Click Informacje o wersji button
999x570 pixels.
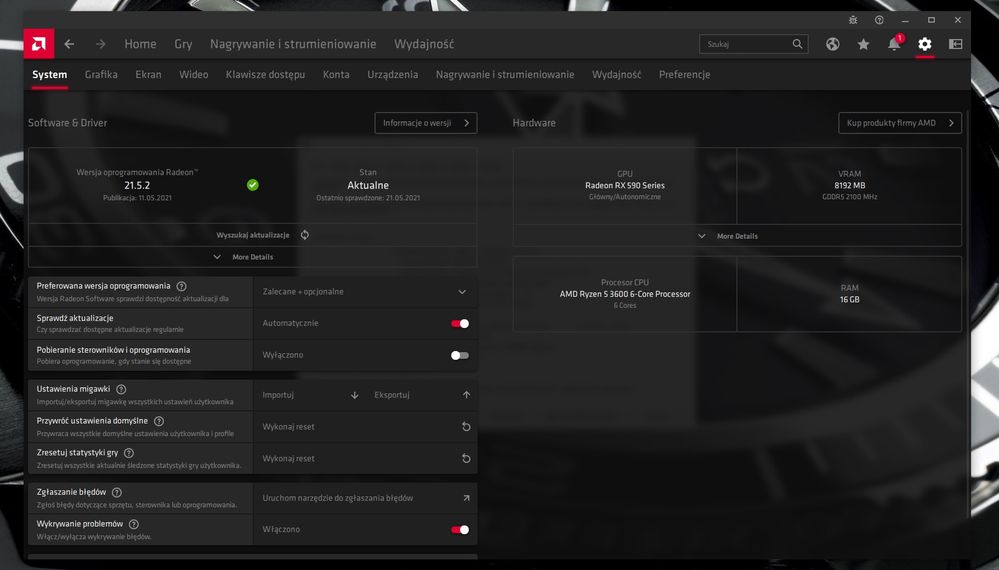pos(426,123)
